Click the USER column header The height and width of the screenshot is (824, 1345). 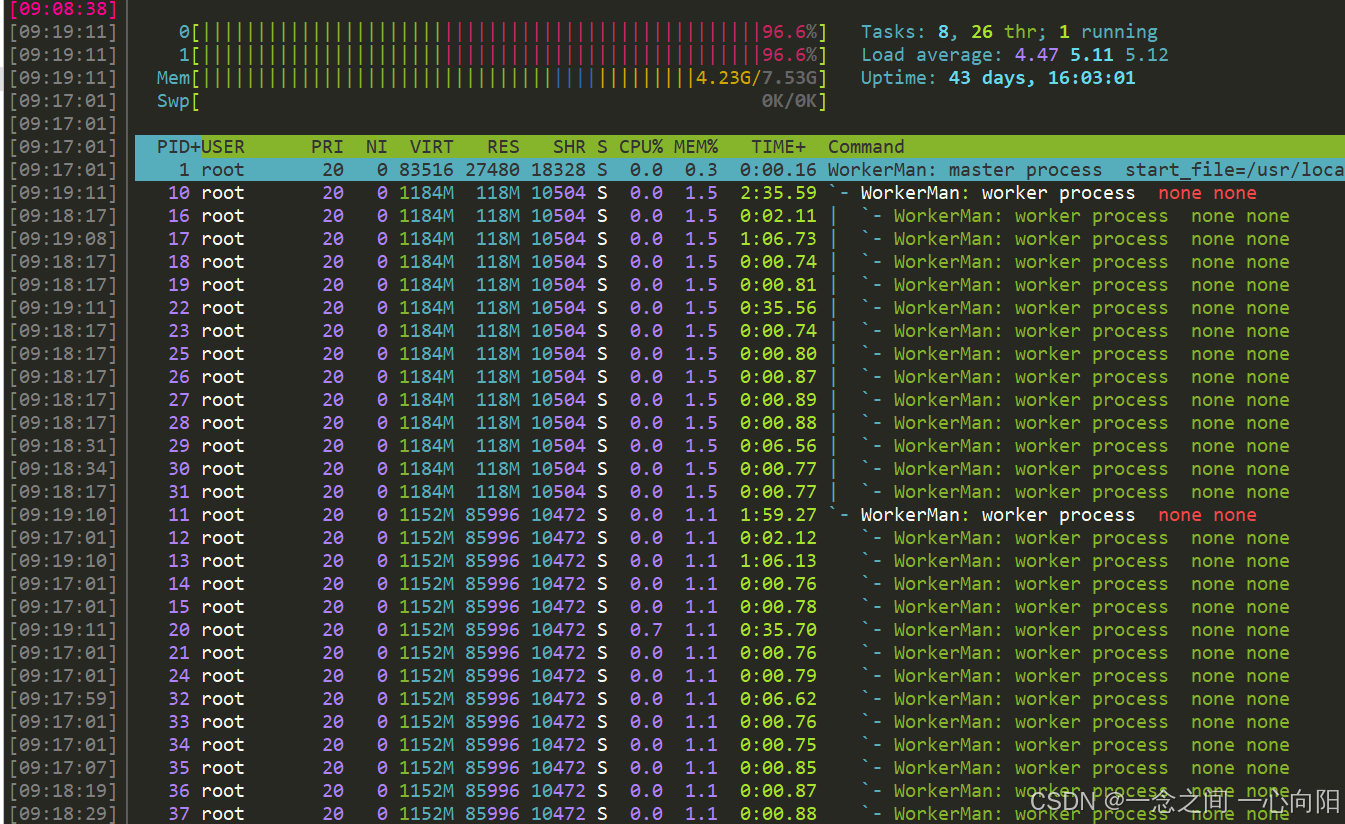[223, 147]
